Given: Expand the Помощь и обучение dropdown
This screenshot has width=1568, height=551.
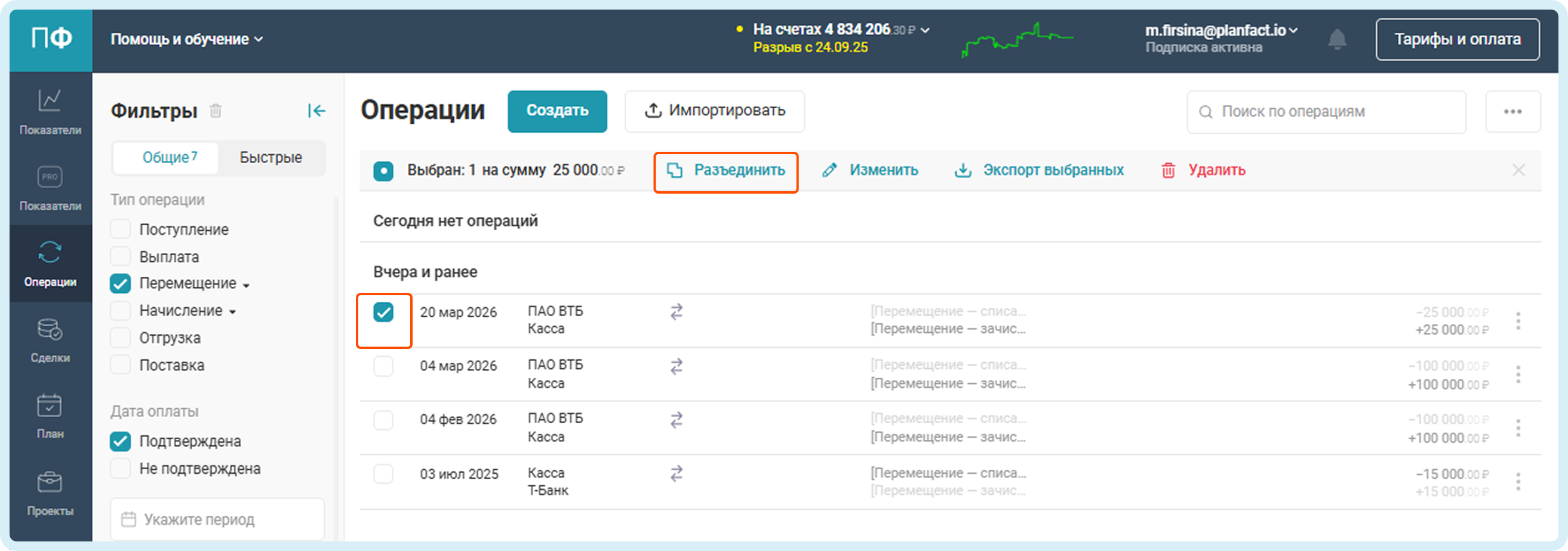Looking at the screenshot, I should coord(186,39).
